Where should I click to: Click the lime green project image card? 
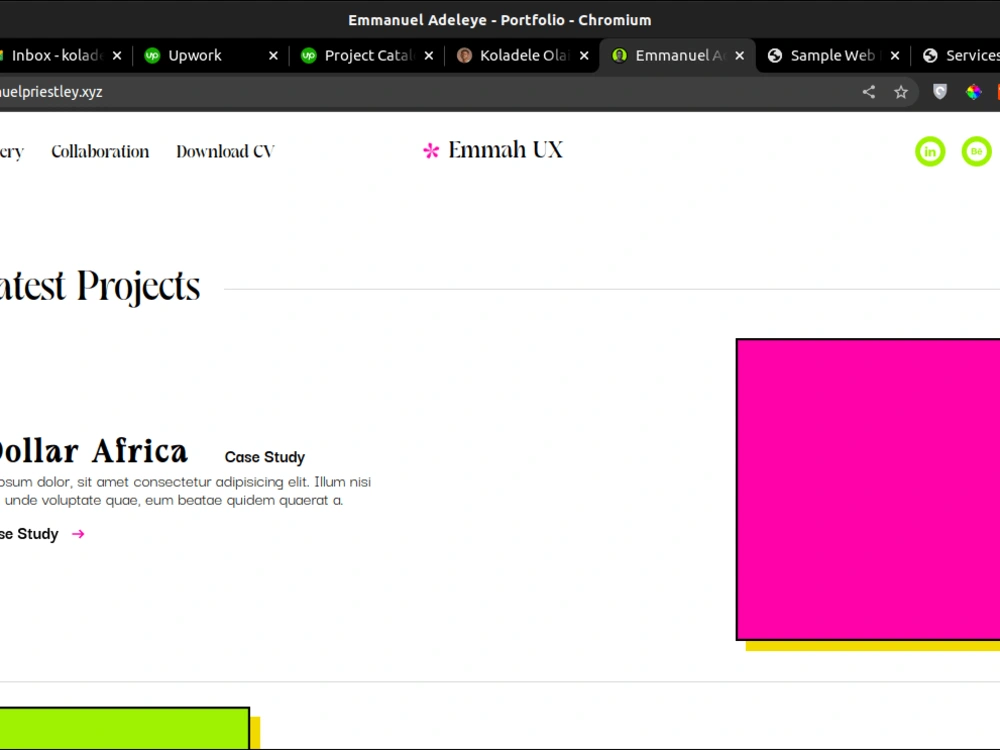(x=124, y=728)
